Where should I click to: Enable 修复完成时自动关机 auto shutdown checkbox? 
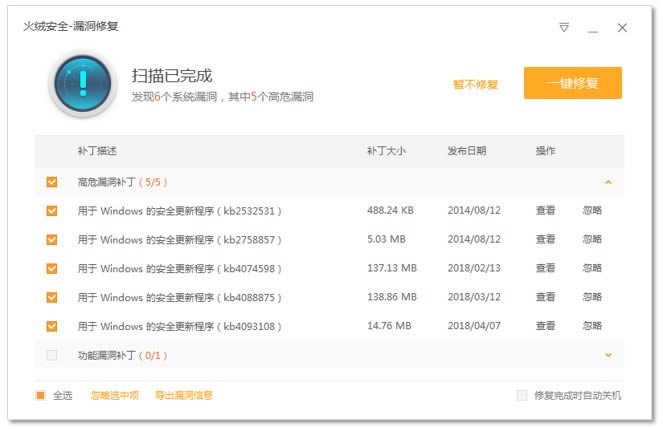[x=522, y=395]
